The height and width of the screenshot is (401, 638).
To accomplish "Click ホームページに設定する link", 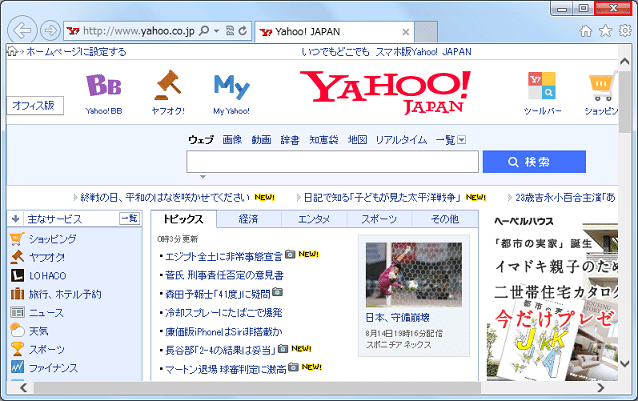I will click(76, 52).
